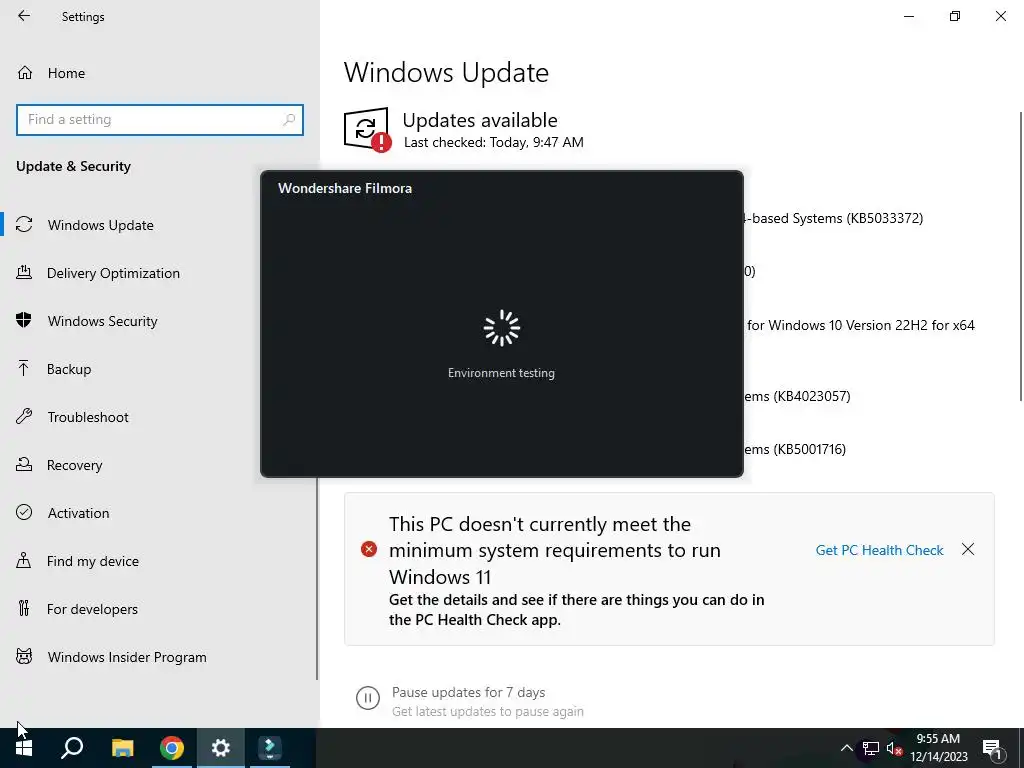This screenshot has width=1024, height=768.
Task: Open Recovery settings
Action: pos(74,465)
